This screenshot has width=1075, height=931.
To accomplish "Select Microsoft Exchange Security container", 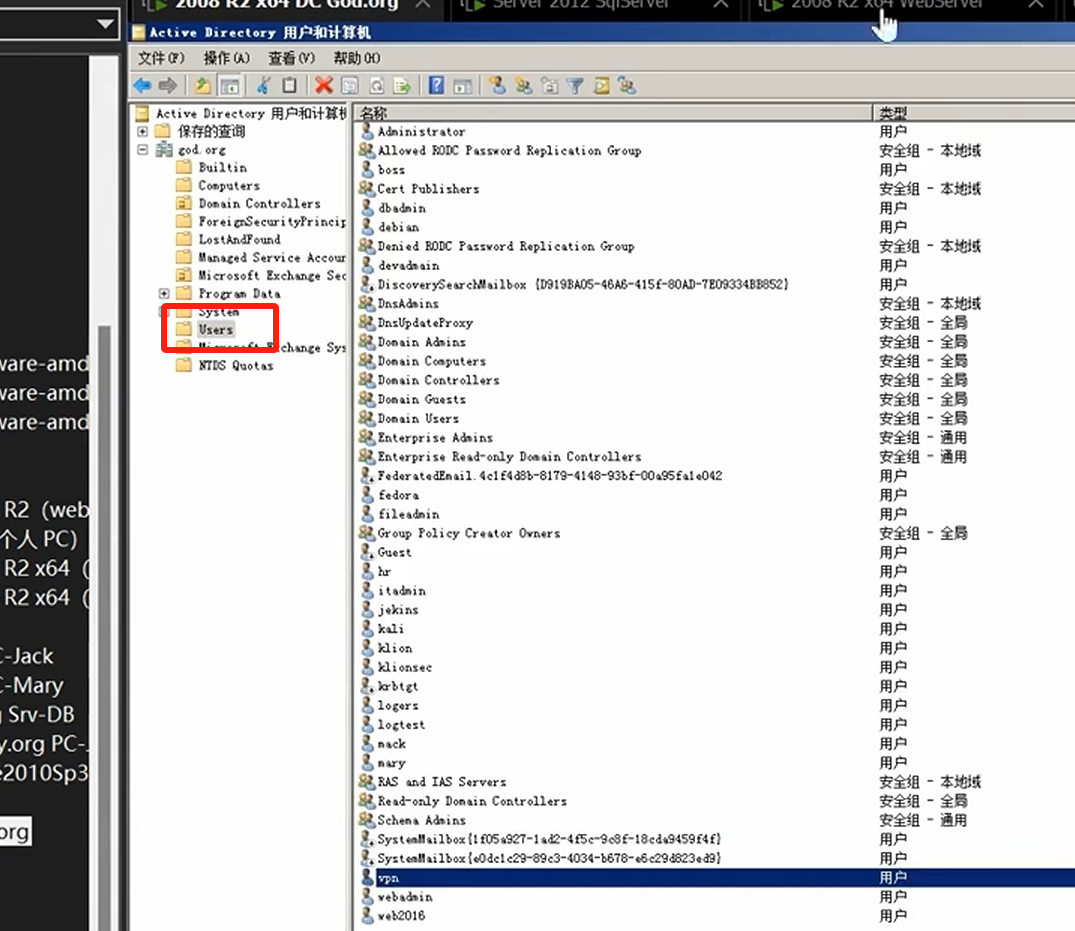I will click(x=272, y=275).
